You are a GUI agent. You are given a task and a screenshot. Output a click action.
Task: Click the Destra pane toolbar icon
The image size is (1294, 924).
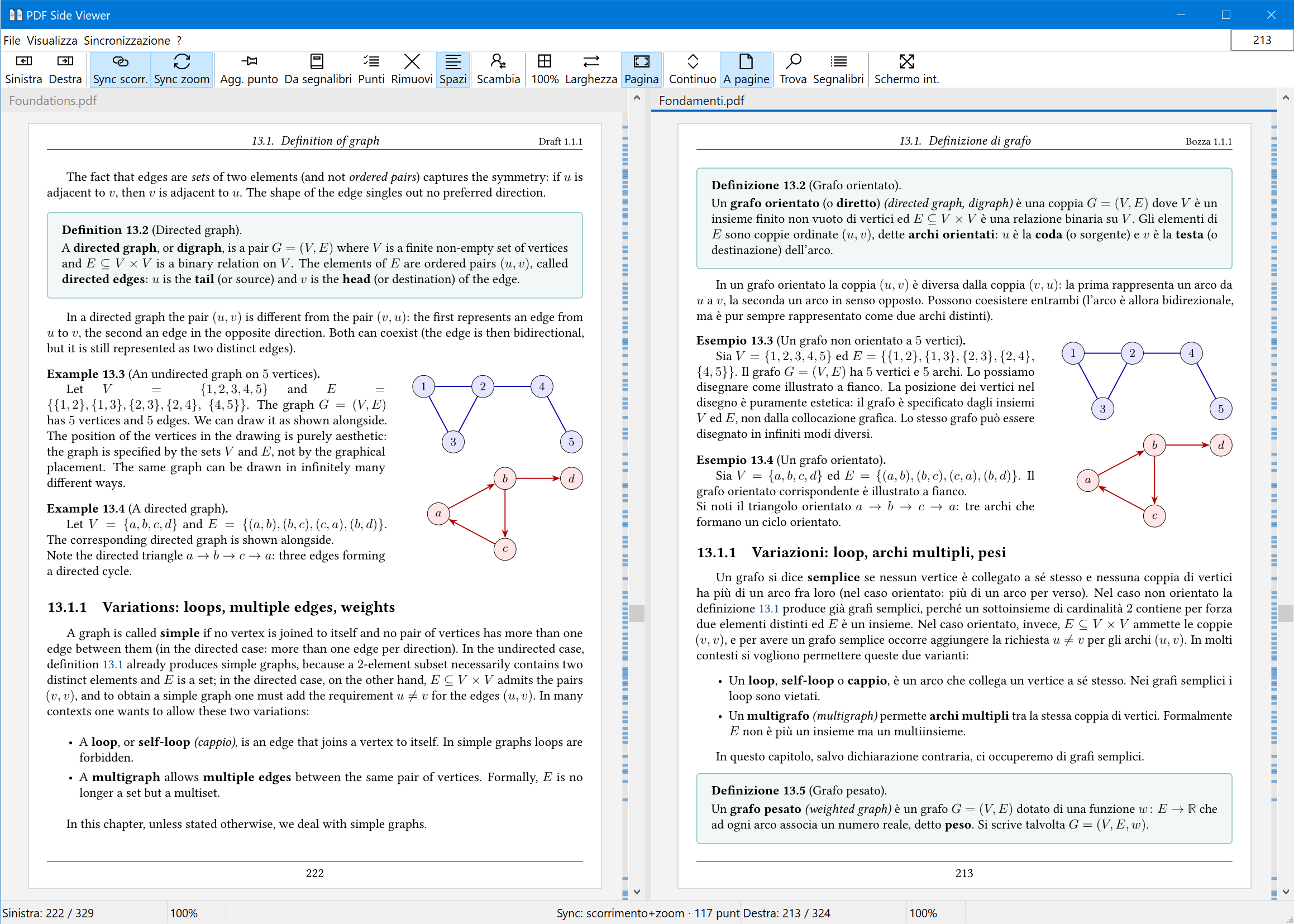point(65,69)
